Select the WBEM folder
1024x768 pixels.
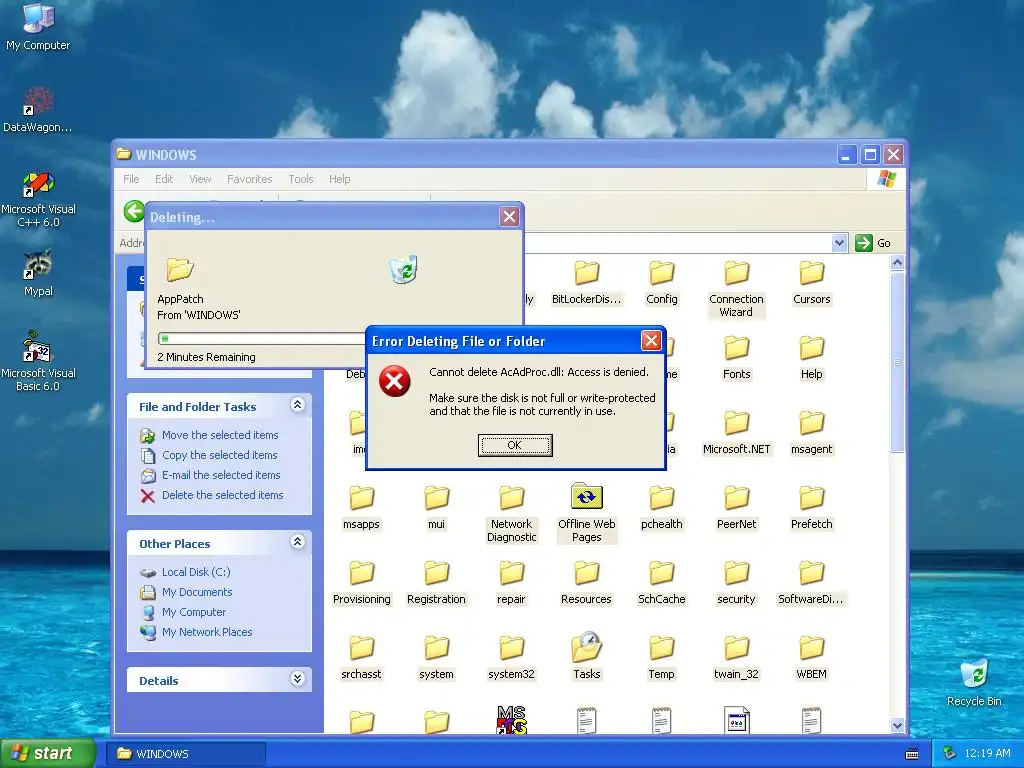812,658
